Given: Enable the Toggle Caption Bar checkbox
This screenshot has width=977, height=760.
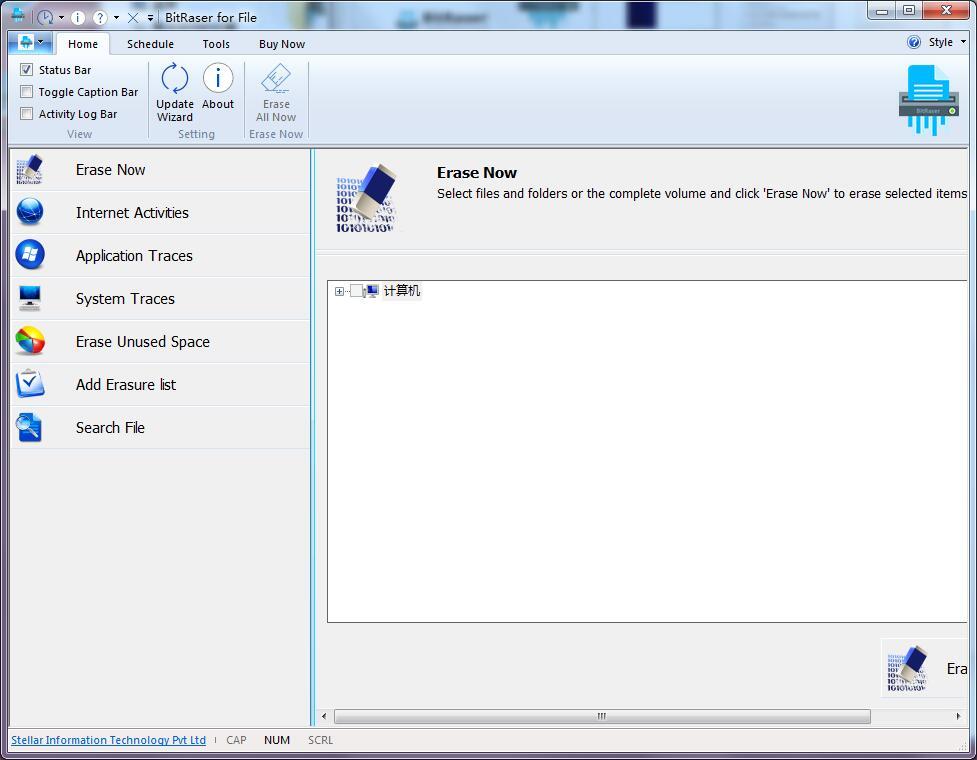Looking at the screenshot, I should point(26,92).
